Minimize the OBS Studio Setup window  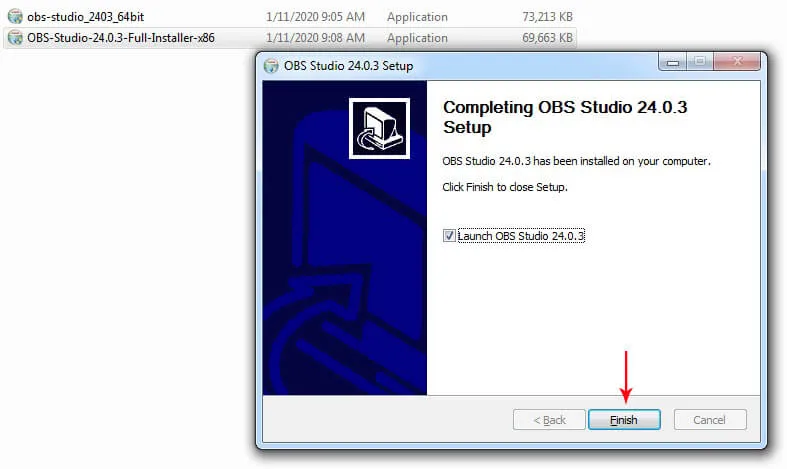(673, 62)
